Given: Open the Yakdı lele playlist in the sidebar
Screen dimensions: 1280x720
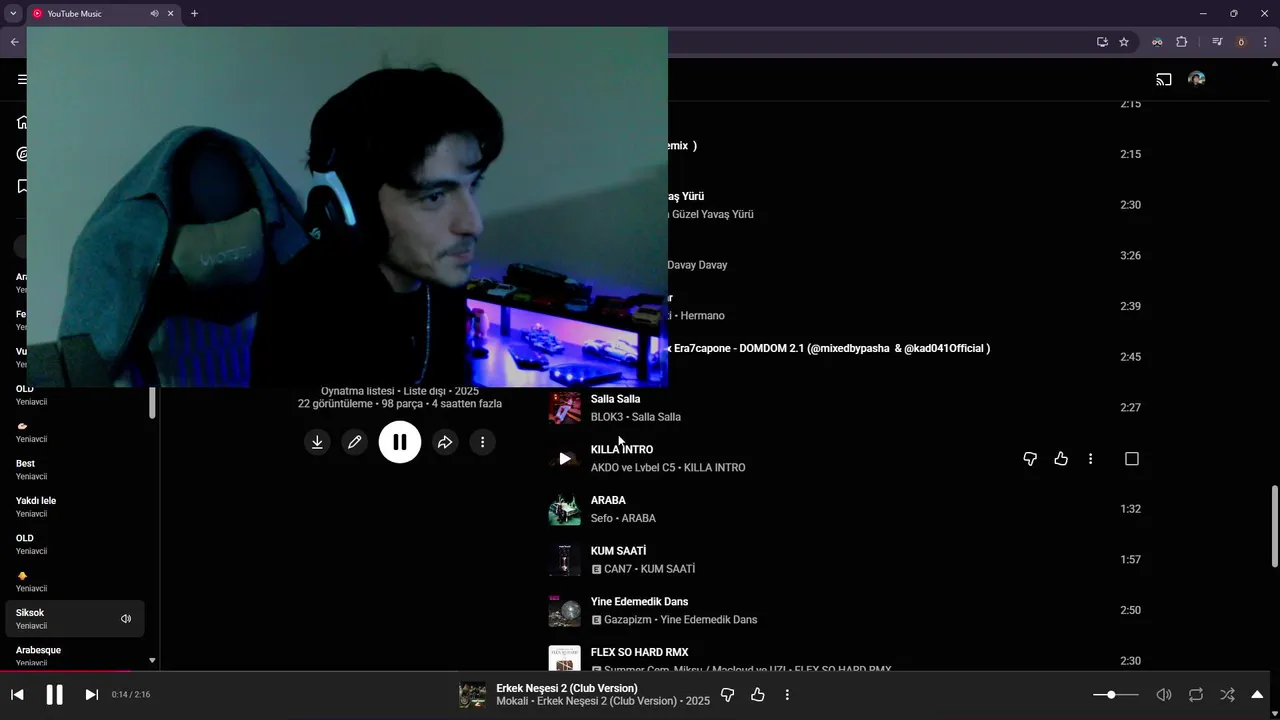Looking at the screenshot, I should tap(75, 507).
